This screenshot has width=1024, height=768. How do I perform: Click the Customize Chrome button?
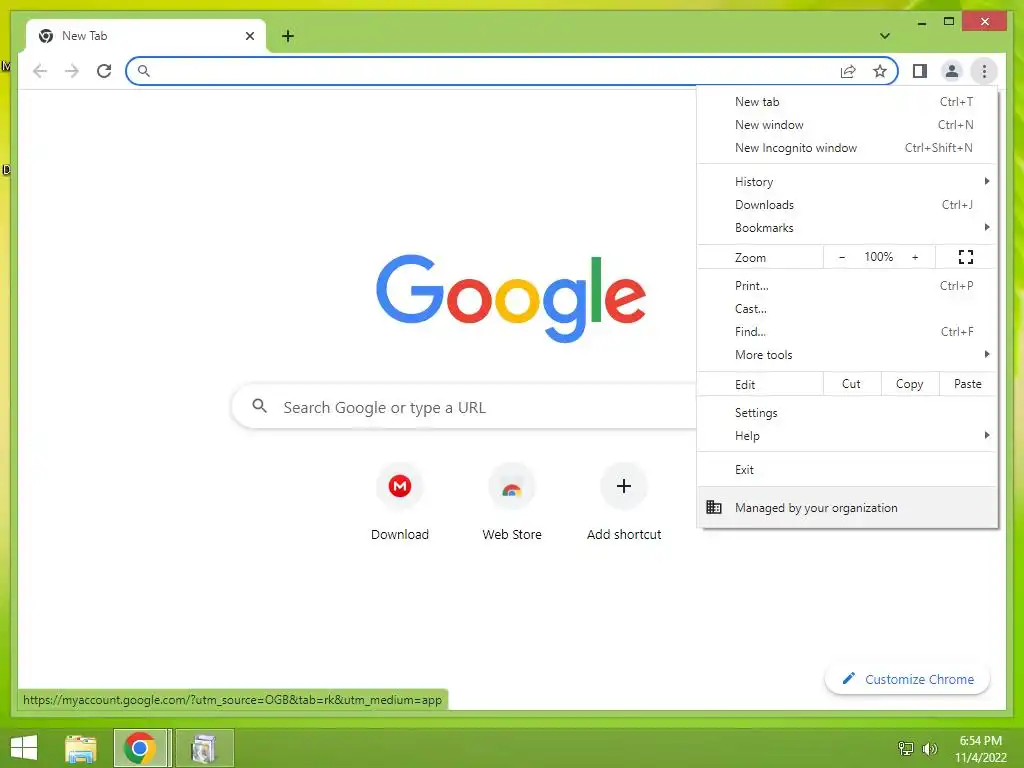click(907, 679)
